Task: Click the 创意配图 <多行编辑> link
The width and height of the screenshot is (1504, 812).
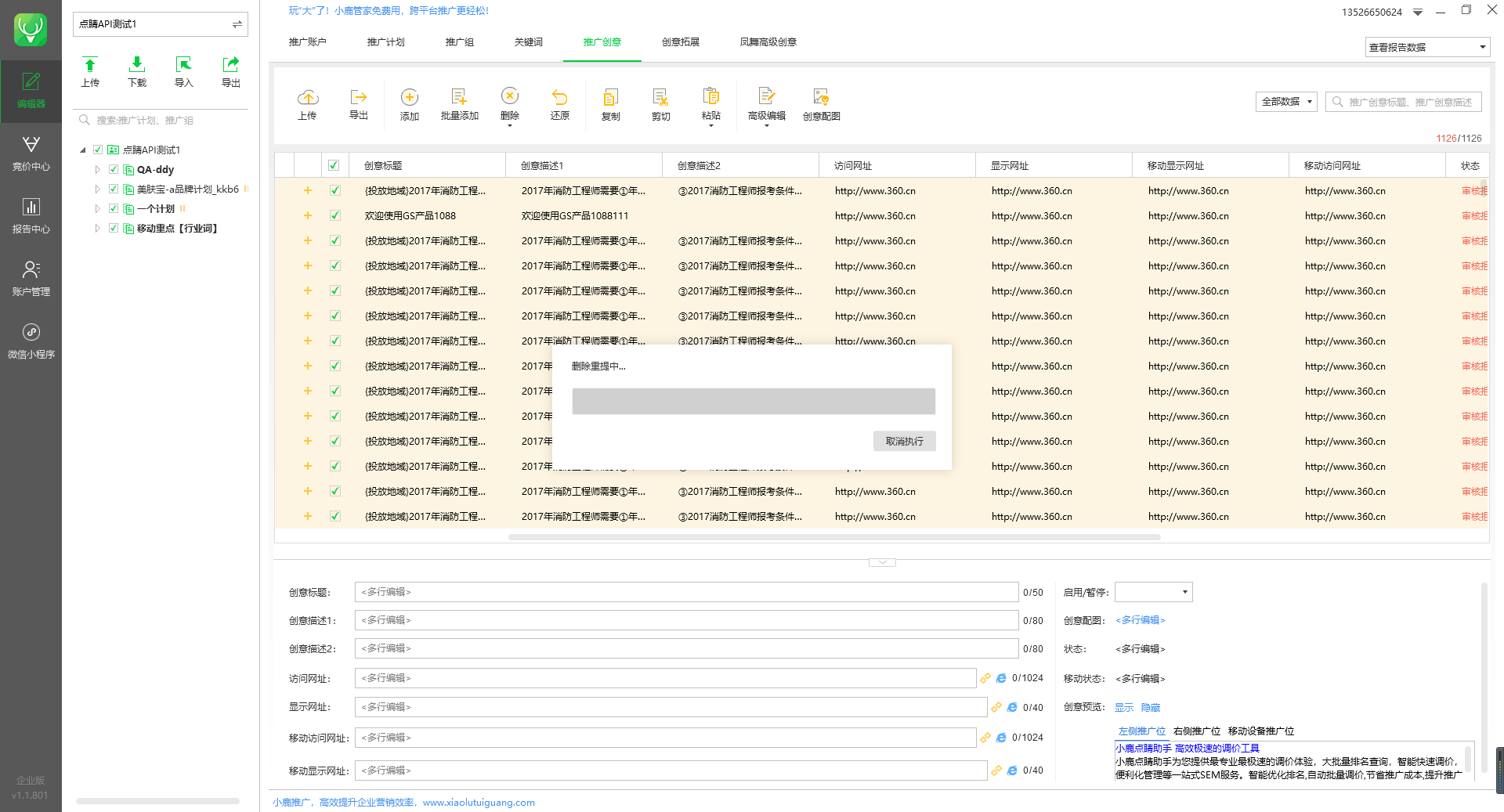Action: point(1141,620)
